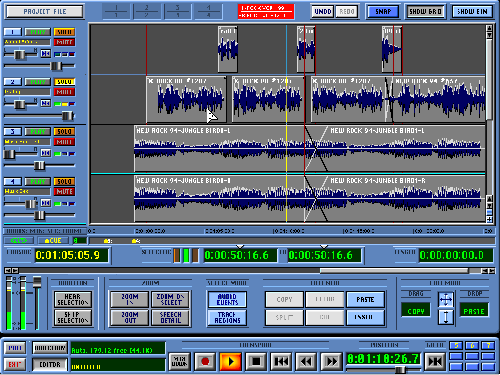The height and width of the screenshot is (375, 500).
Task: Click the return-to-start transport button
Action: [x=281, y=361]
